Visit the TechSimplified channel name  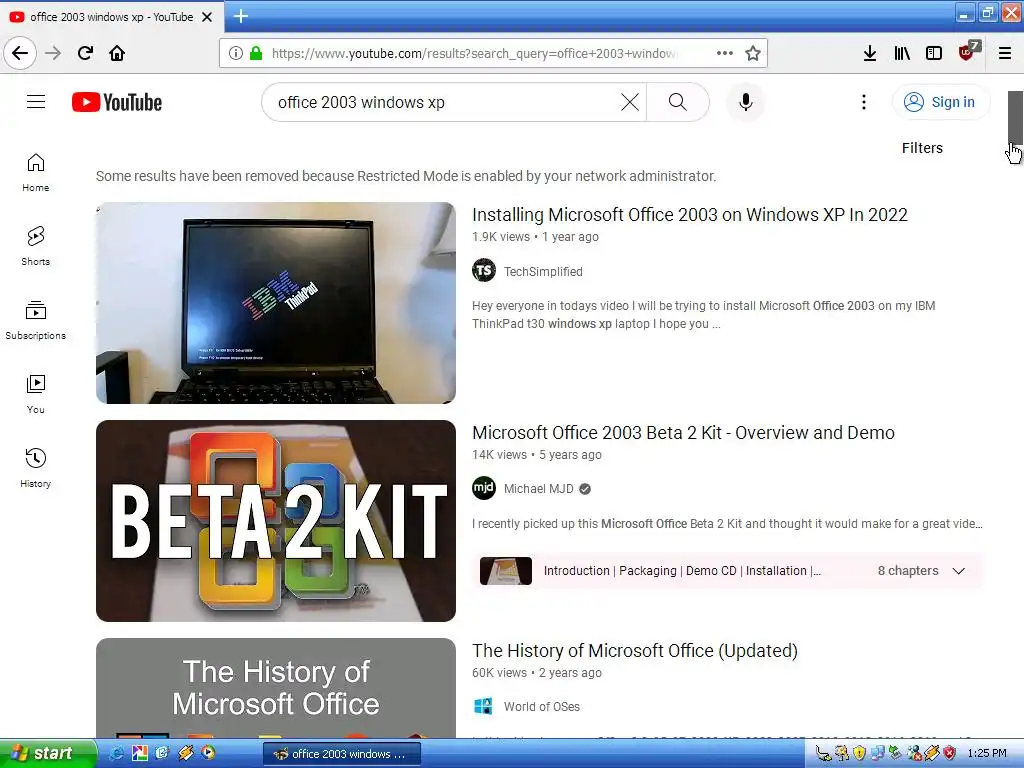click(543, 272)
